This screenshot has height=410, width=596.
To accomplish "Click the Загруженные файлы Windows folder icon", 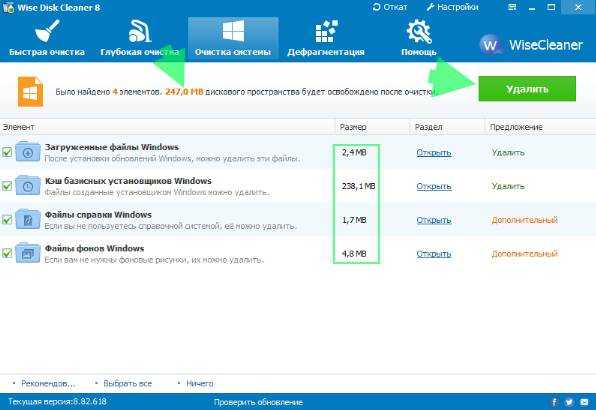I will click(x=28, y=151).
